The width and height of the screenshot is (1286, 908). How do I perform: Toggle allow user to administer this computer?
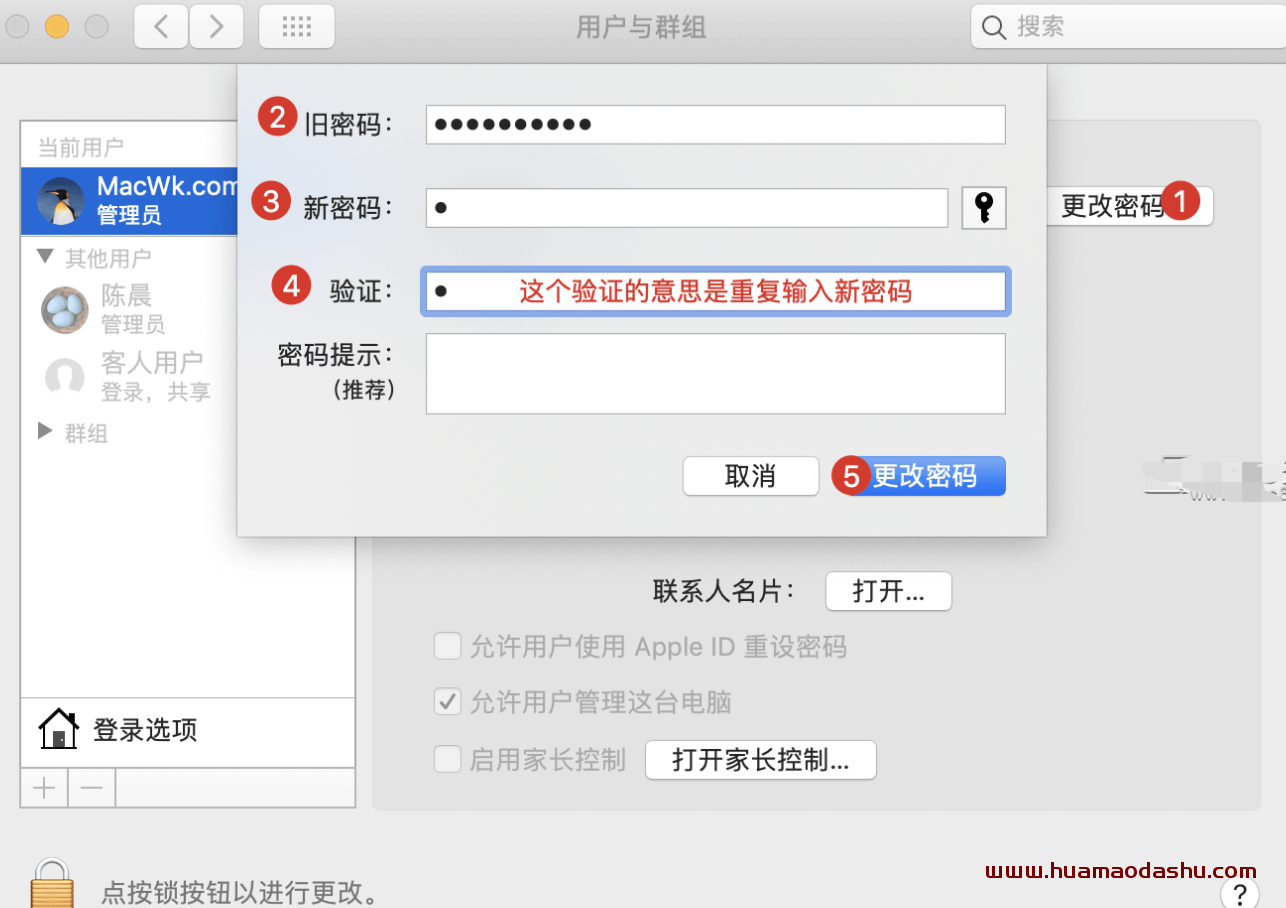click(447, 701)
